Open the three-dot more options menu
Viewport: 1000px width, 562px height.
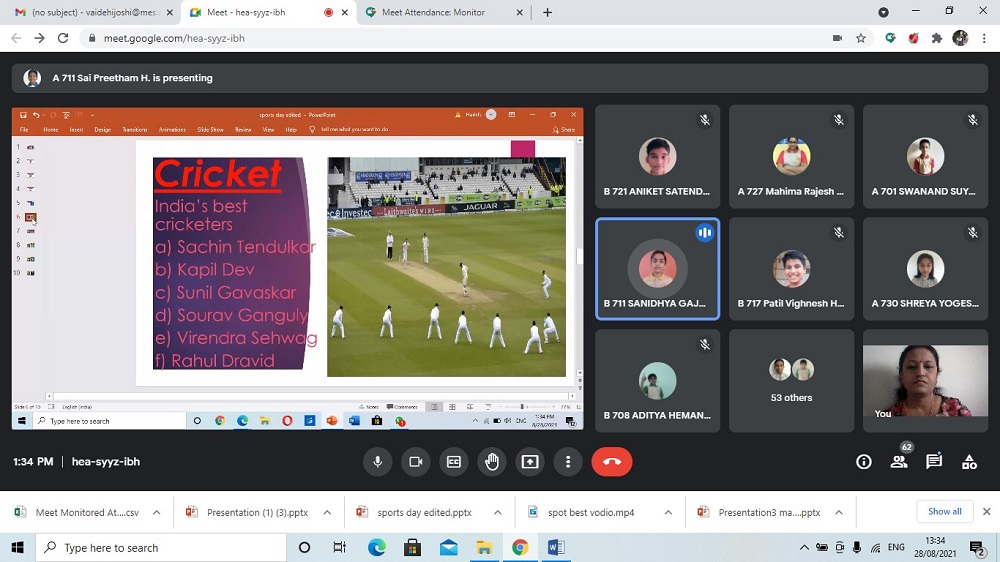coord(568,462)
